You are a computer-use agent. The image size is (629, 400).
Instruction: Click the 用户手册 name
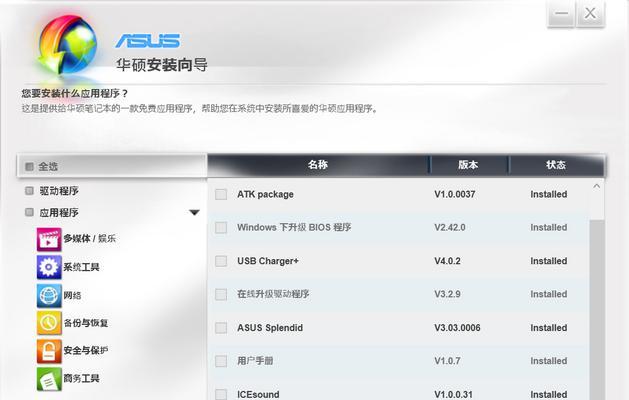255,361
